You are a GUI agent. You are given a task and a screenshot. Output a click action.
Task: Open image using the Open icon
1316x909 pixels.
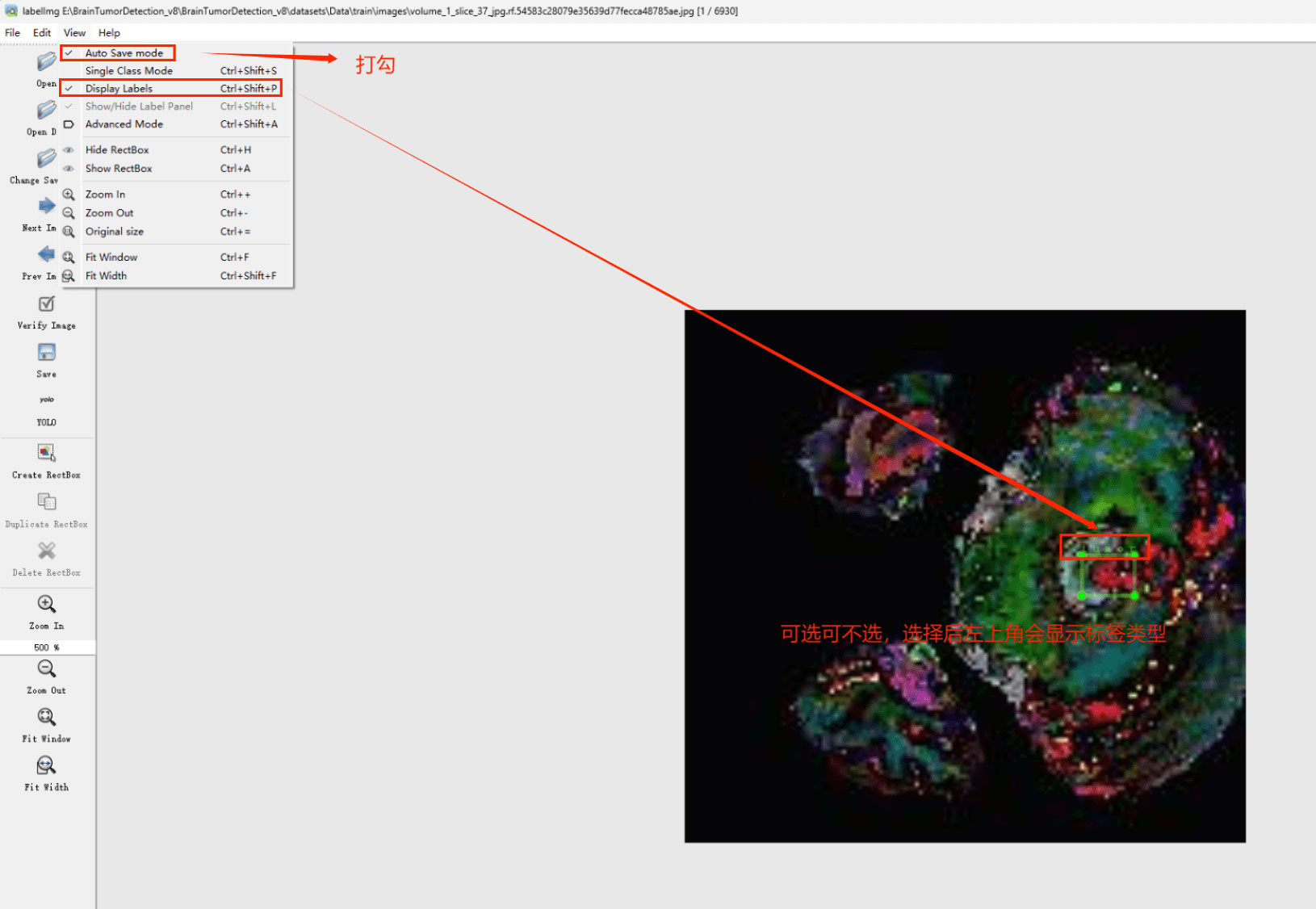click(x=47, y=63)
